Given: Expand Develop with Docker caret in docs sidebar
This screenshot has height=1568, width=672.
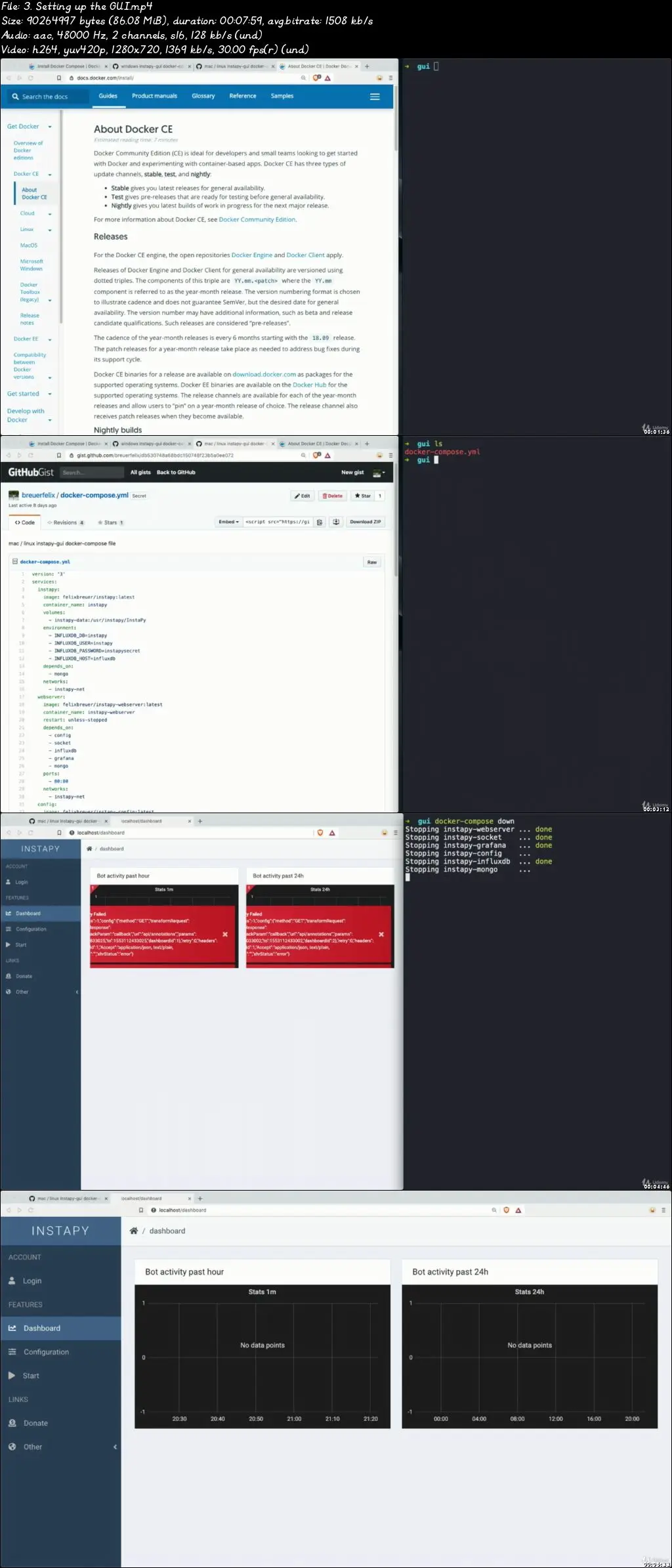Looking at the screenshot, I should click(x=50, y=420).
